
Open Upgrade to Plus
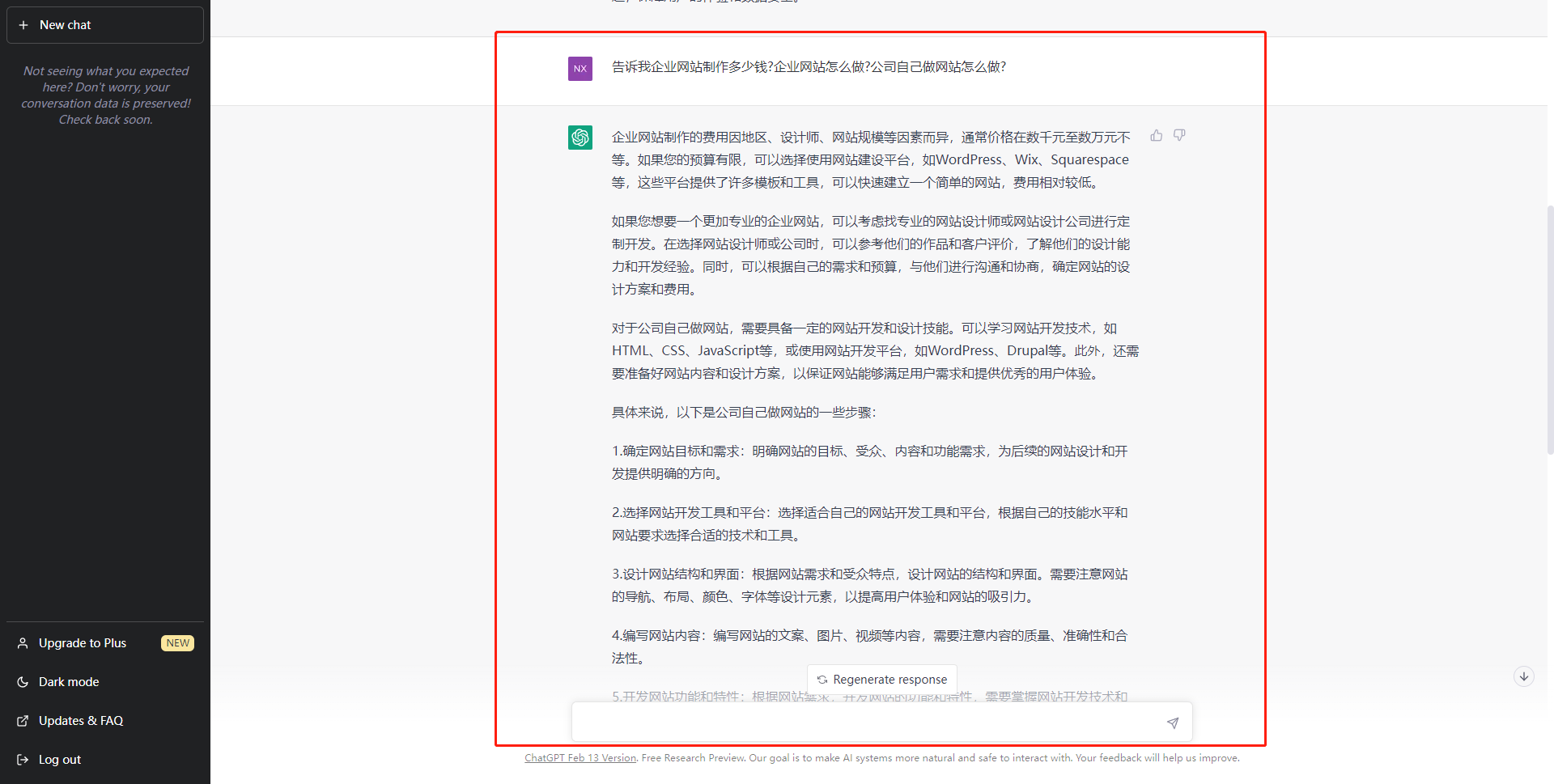[105, 643]
